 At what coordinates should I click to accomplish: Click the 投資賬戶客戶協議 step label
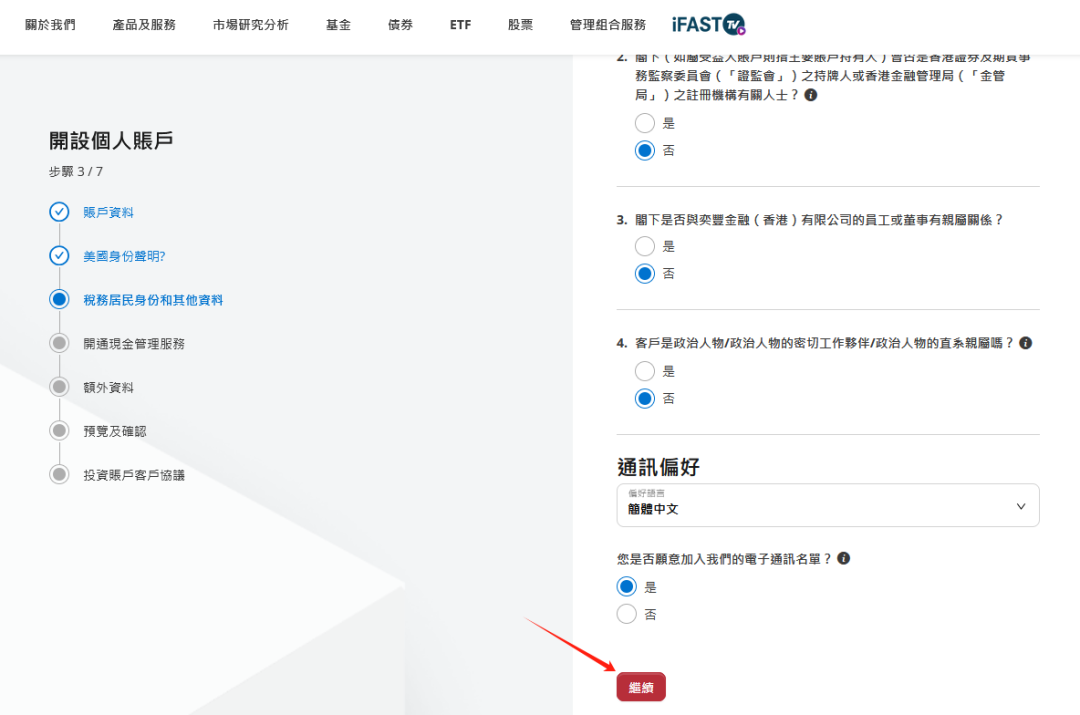pos(134,475)
